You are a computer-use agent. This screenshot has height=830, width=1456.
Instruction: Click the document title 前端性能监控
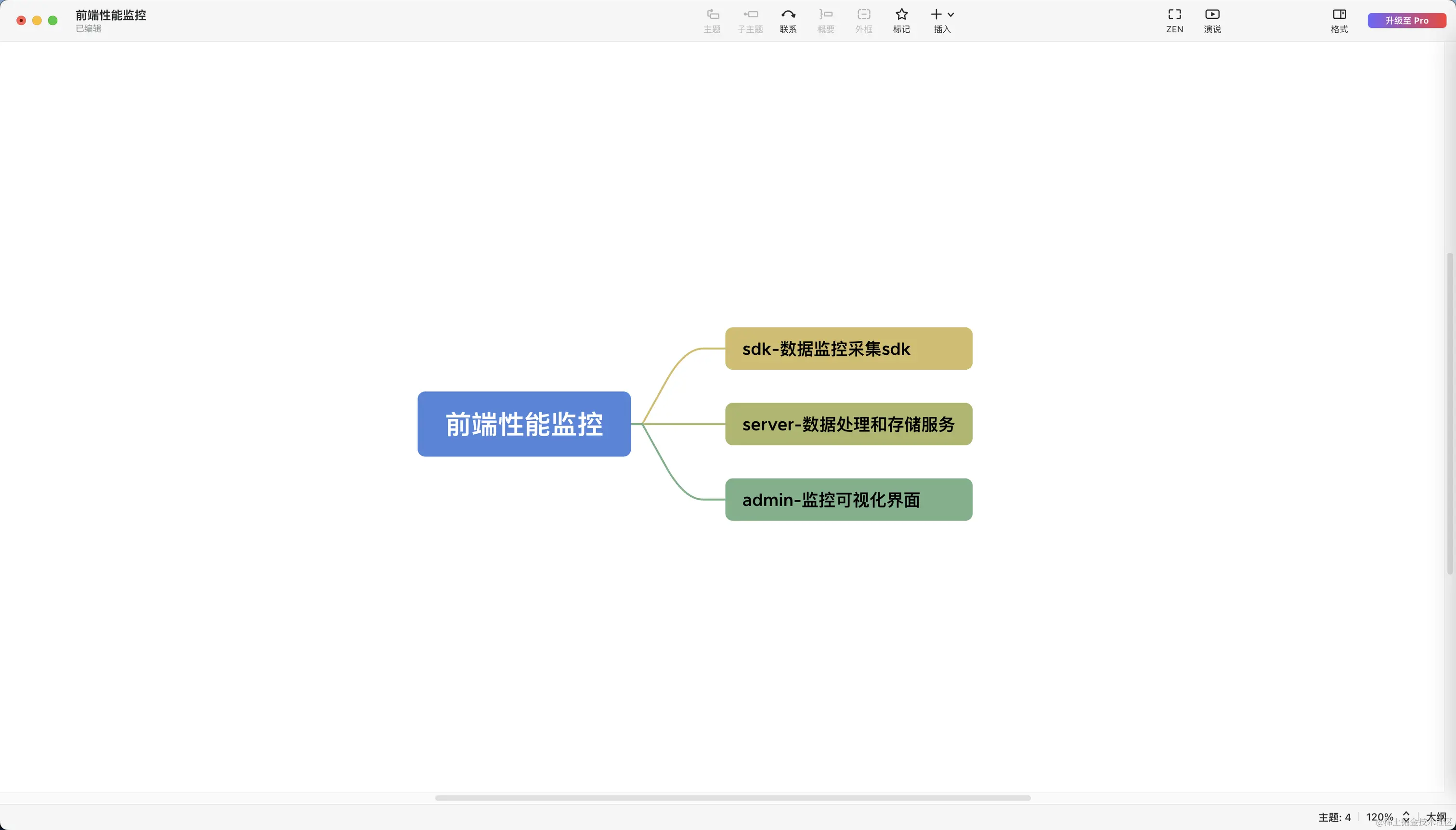coord(110,15)
